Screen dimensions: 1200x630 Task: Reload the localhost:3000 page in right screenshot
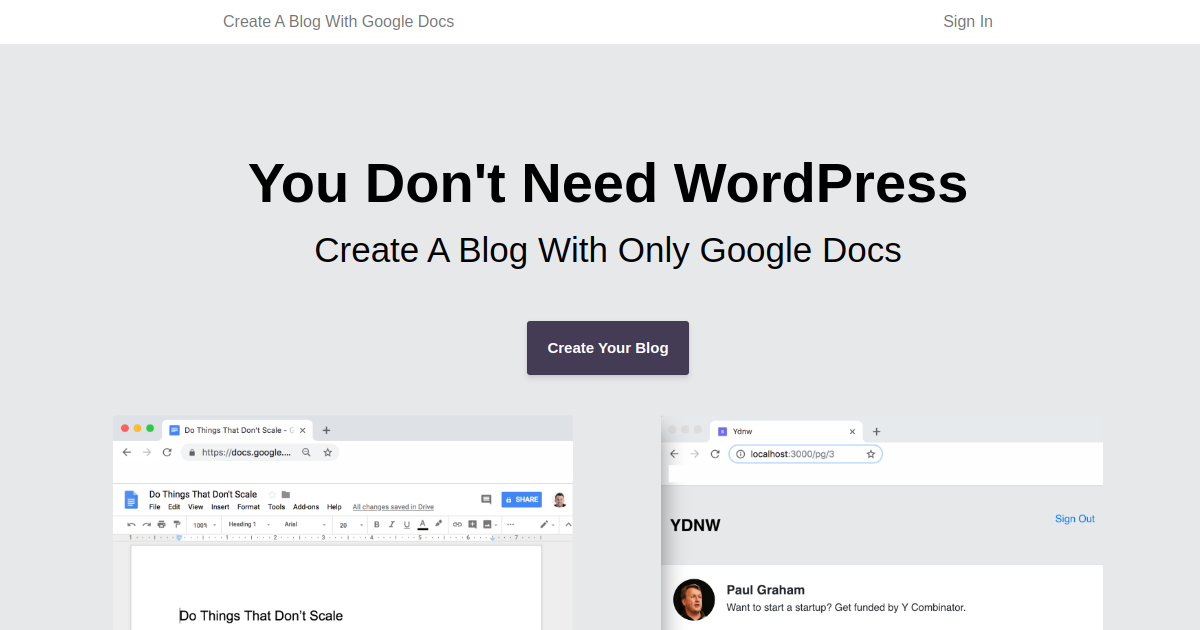pos(715,454)
